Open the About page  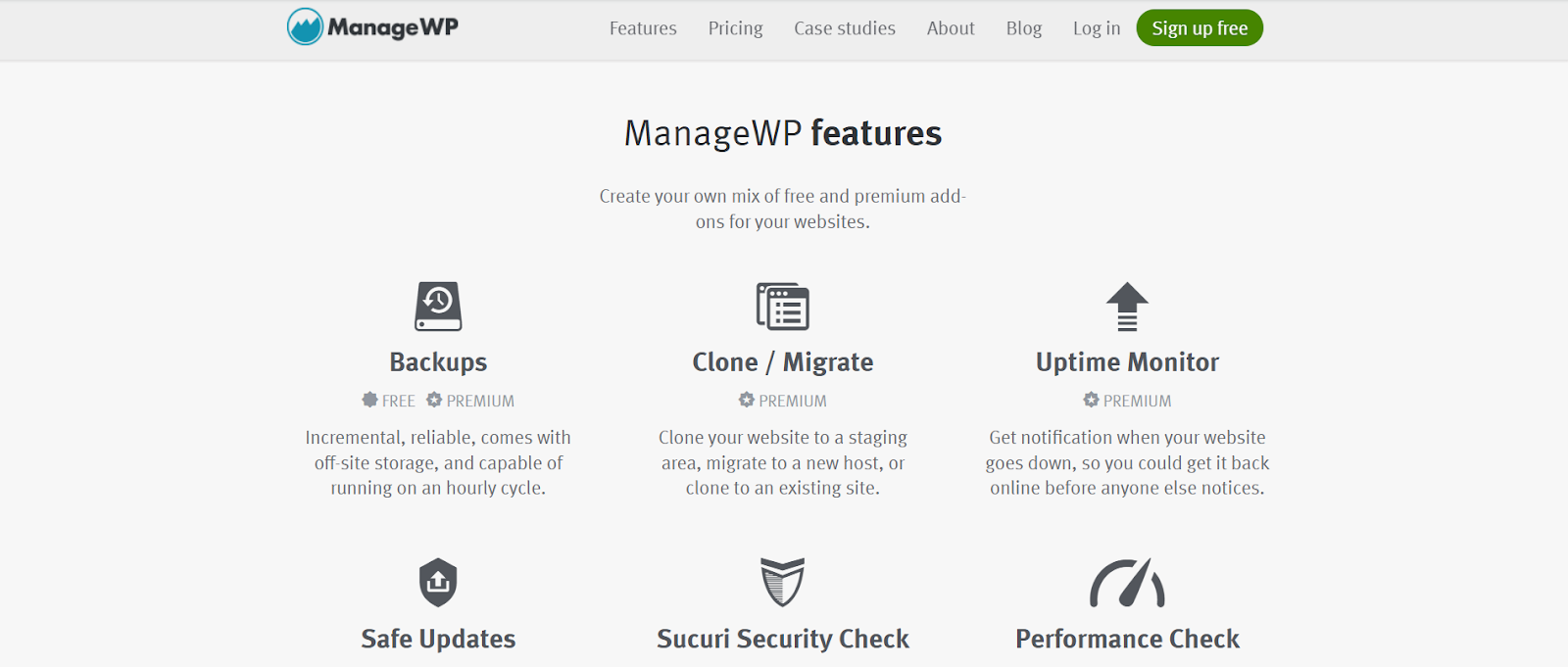point(951,28)
